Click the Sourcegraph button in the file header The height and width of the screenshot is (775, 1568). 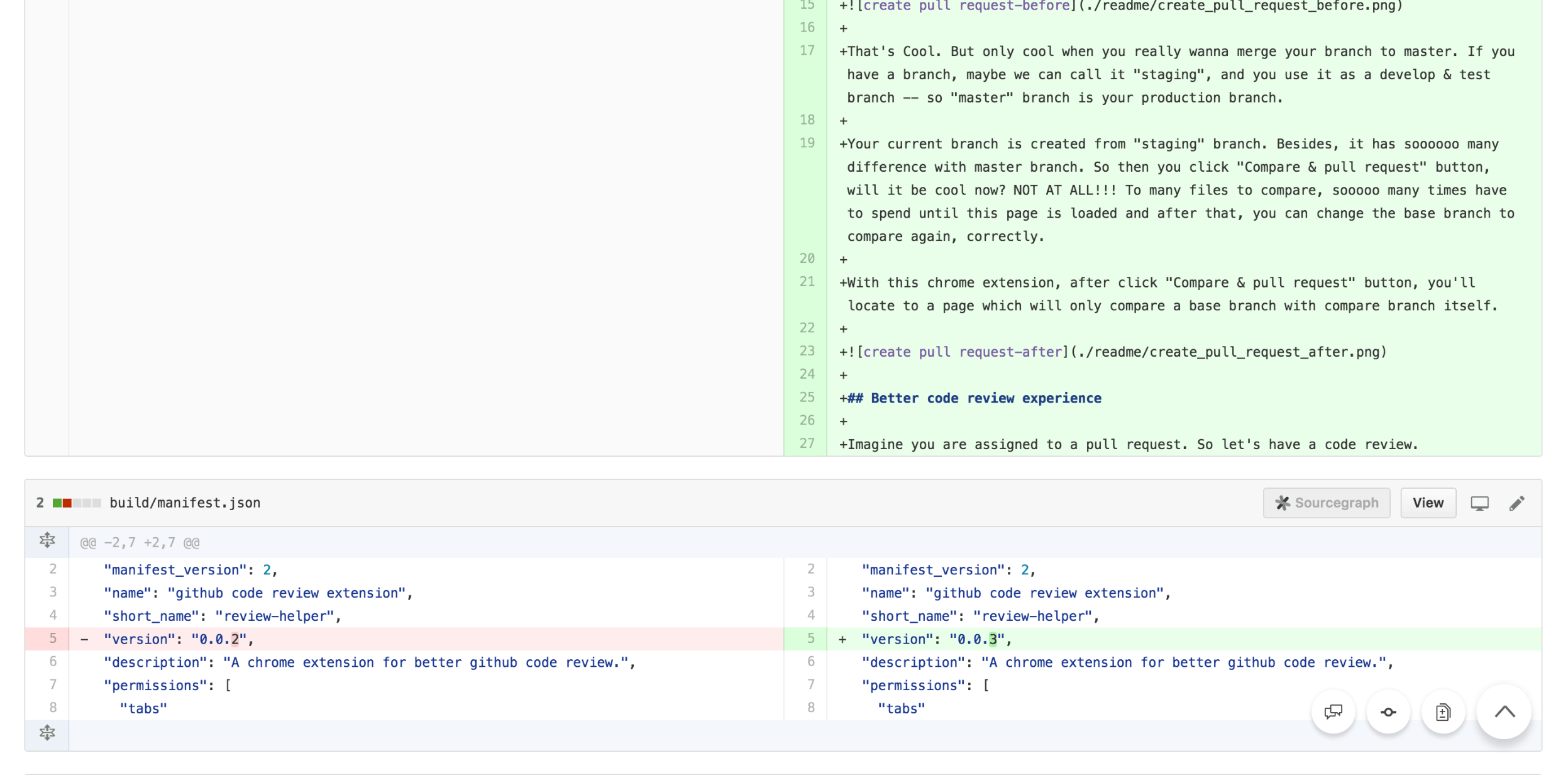1327,503
